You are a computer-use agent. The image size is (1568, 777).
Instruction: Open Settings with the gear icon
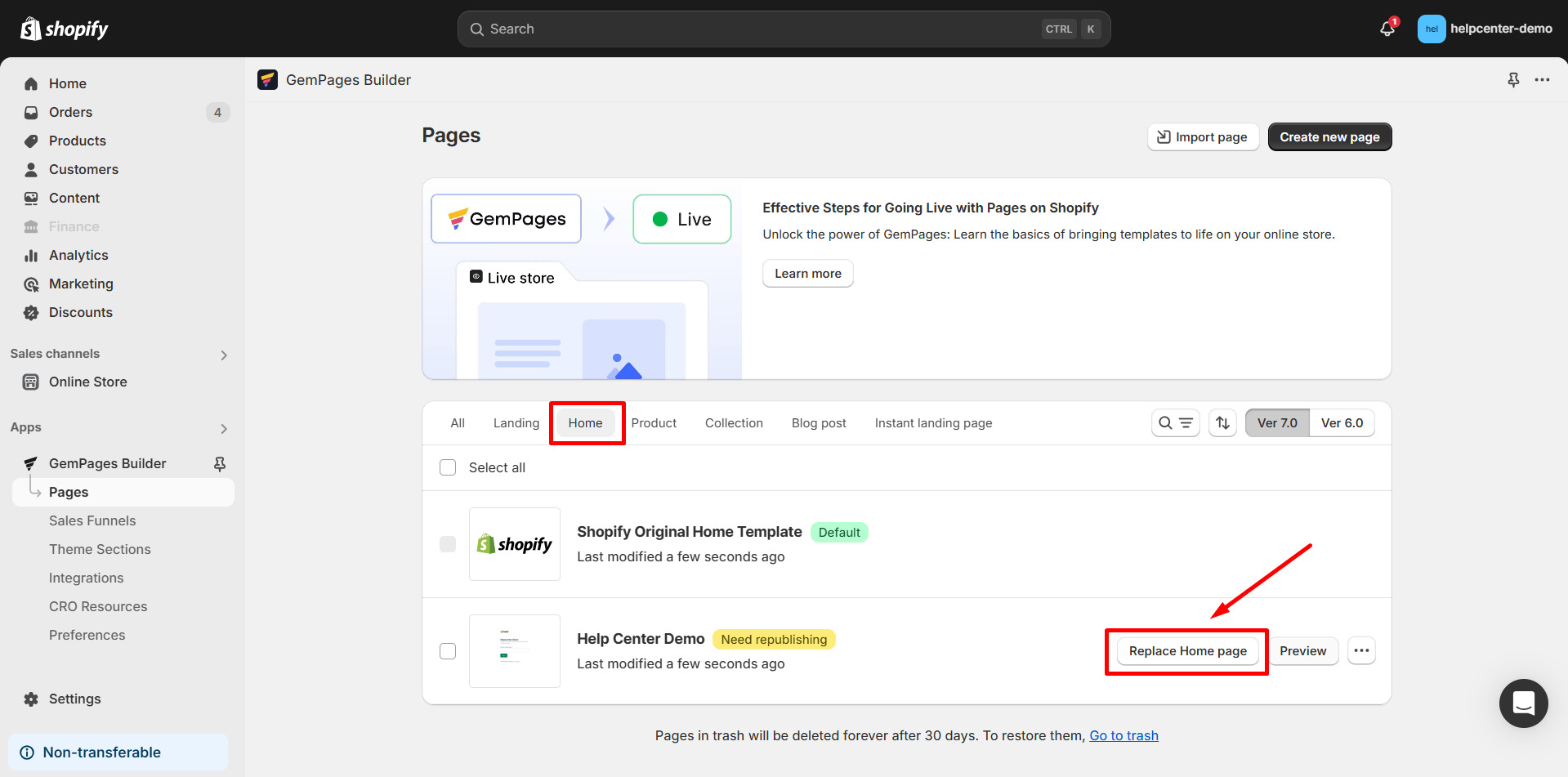[x=31, y=699]
